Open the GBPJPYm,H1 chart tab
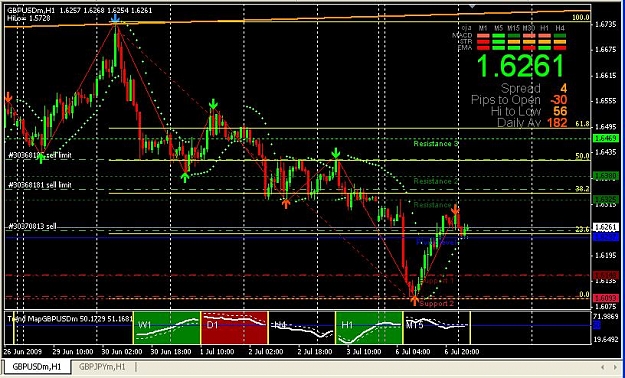The width and height of the screenshot is (625, 378). pos(102,367)
